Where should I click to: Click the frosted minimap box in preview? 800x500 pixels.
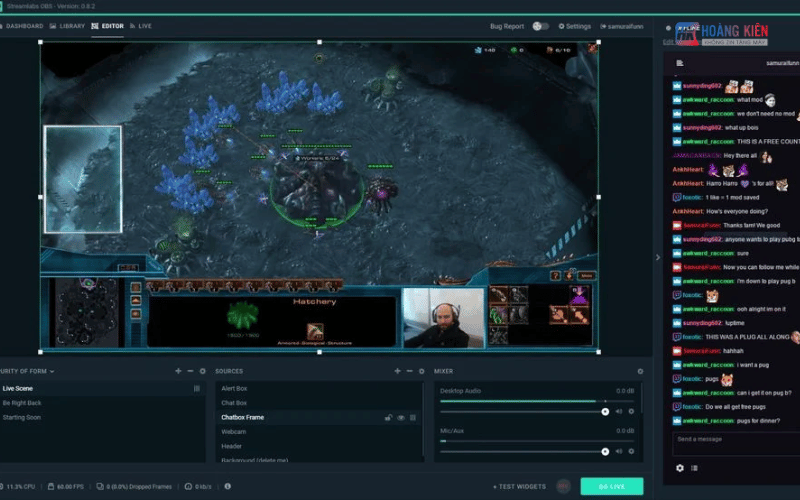click(83, 179)
